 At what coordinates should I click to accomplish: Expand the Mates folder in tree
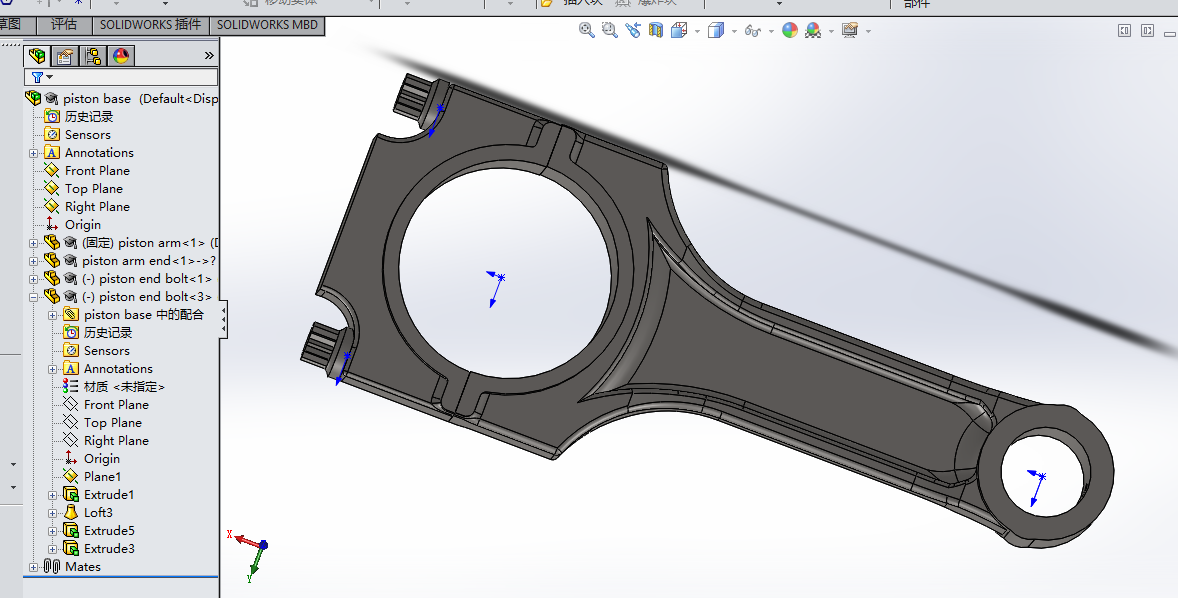[x=33, y=567]
